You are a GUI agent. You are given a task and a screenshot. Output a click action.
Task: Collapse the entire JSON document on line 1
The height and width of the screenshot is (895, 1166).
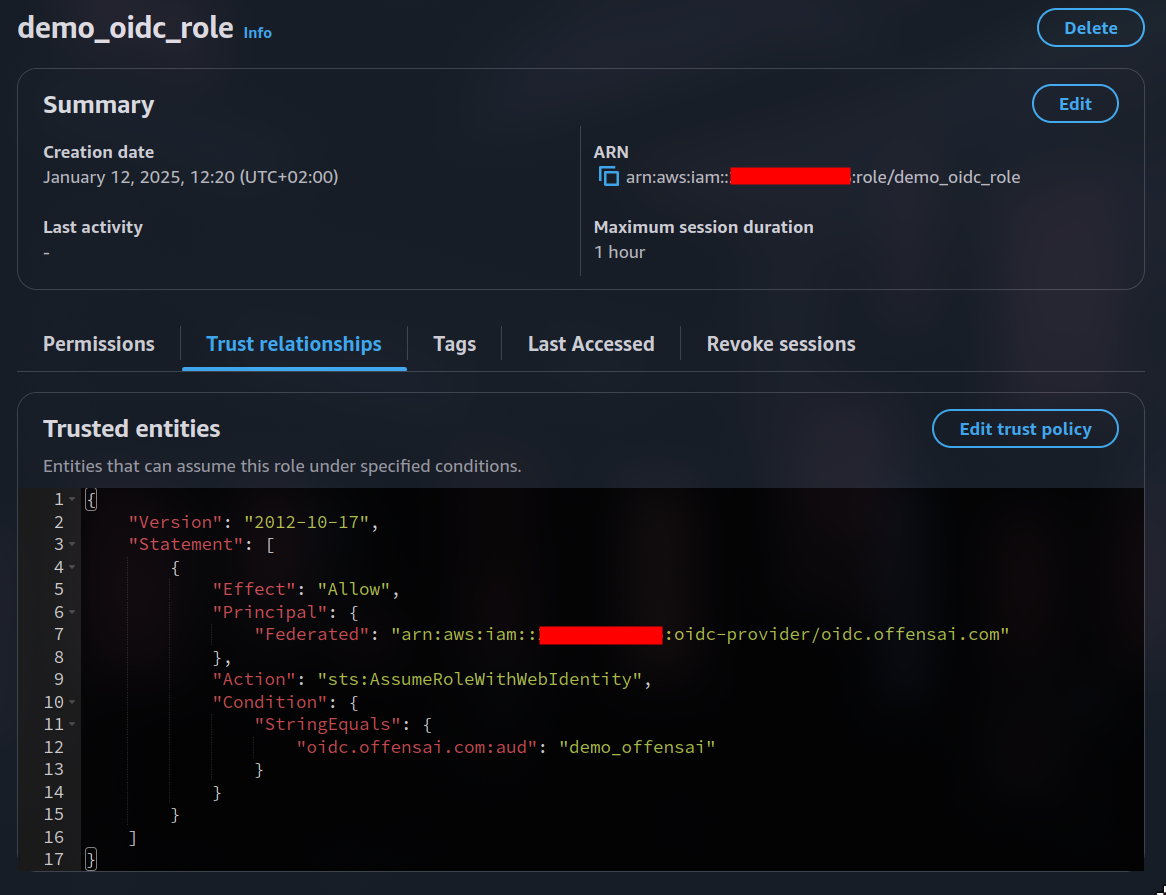coord(71,498)
